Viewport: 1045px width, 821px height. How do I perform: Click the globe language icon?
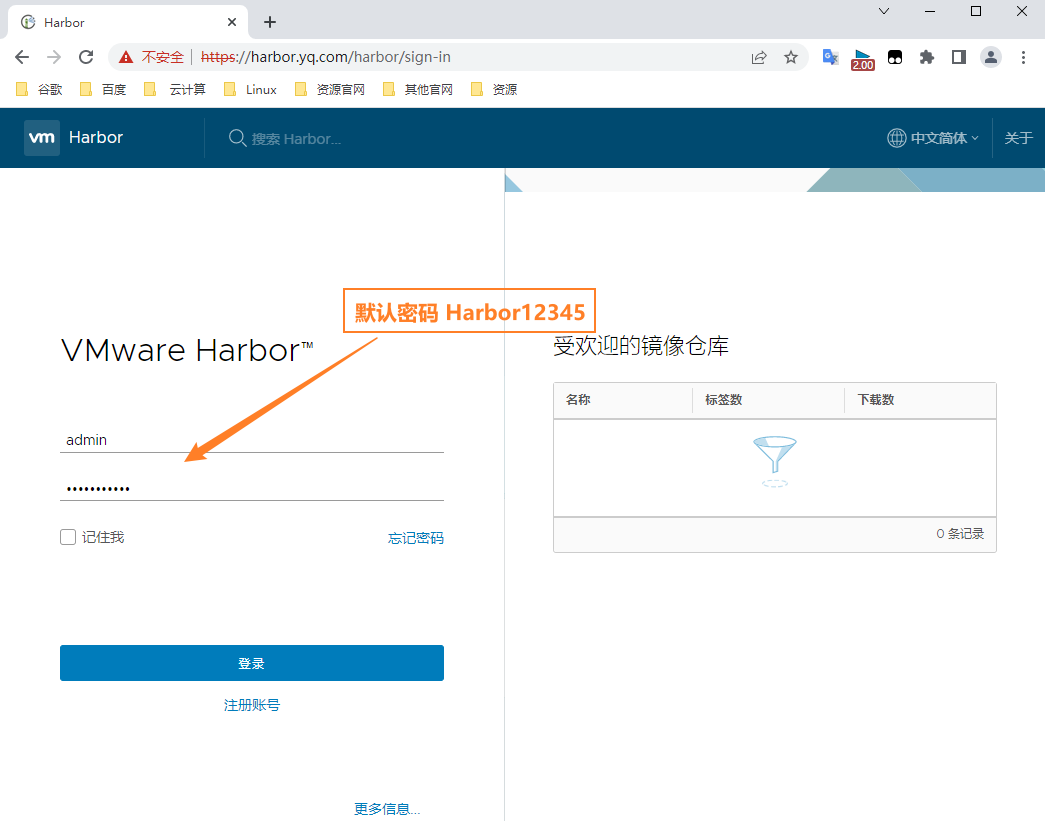(x=897, y=138)
